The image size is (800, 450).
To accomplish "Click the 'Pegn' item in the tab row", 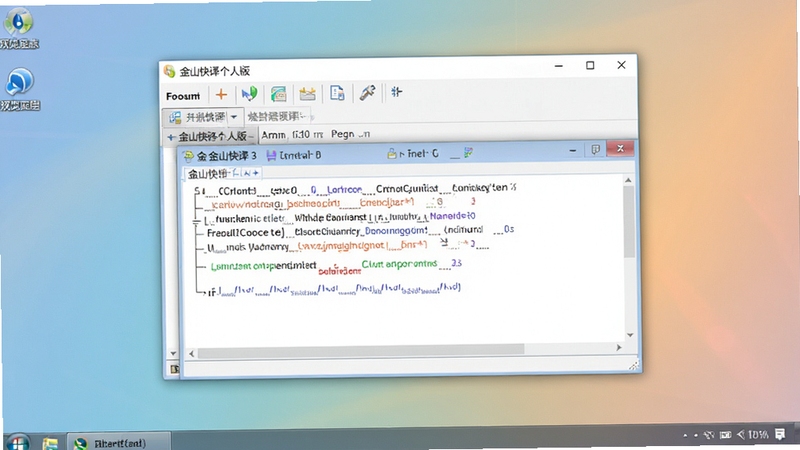I will (x=342, y=134).
